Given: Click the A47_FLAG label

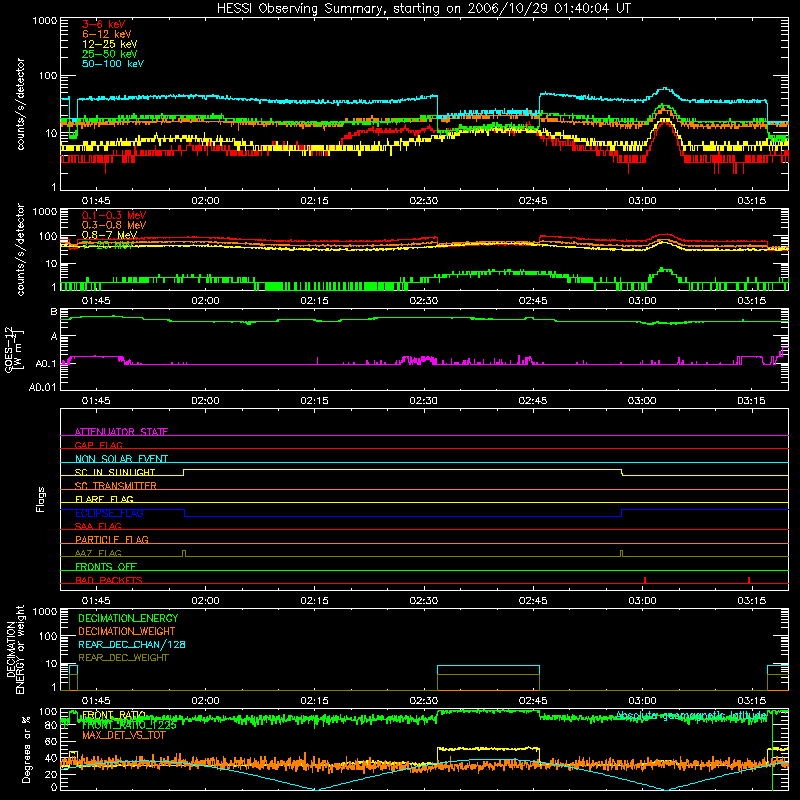Looking at the screenshot, I should pyautogui.click(x=98, y=553).
